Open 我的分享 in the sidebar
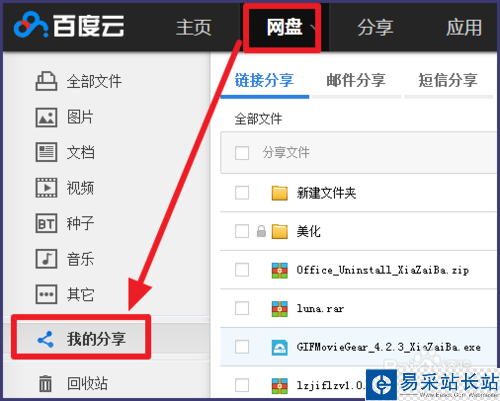This screenshot has height=401, width=500. point(96,339)
